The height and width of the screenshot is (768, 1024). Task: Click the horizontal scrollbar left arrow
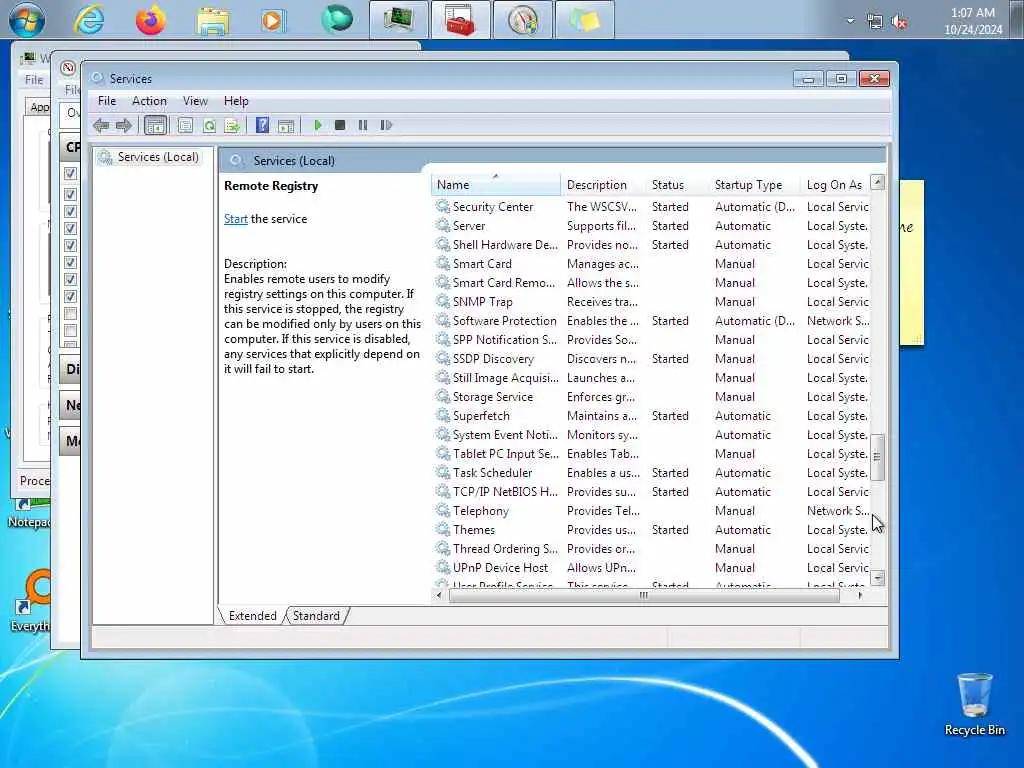[439, 595]
